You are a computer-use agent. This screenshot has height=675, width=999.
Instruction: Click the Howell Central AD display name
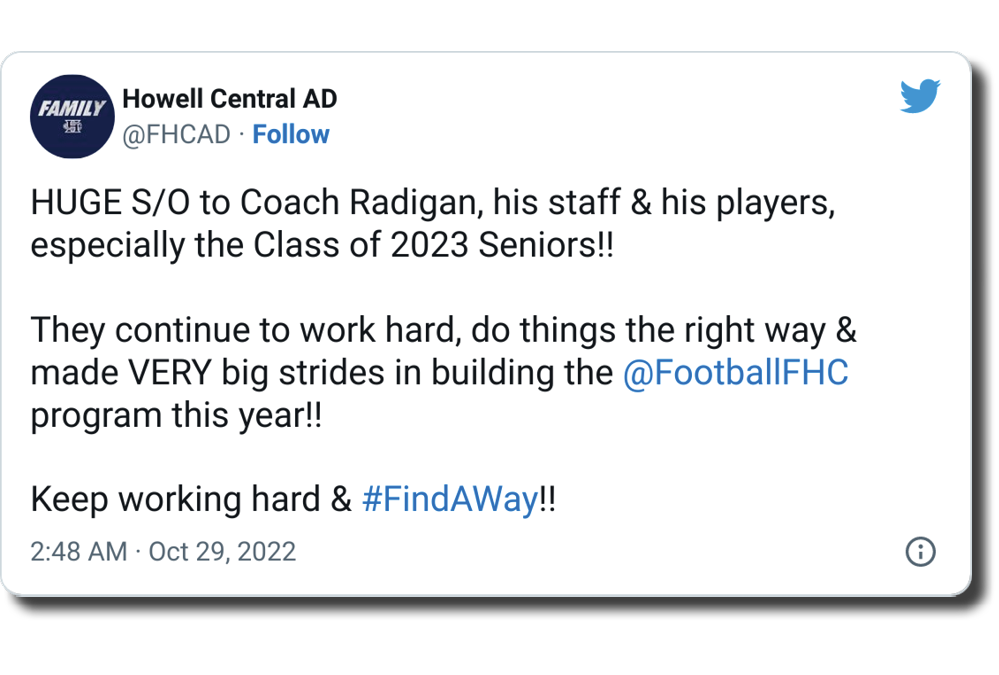click(229, 99)
